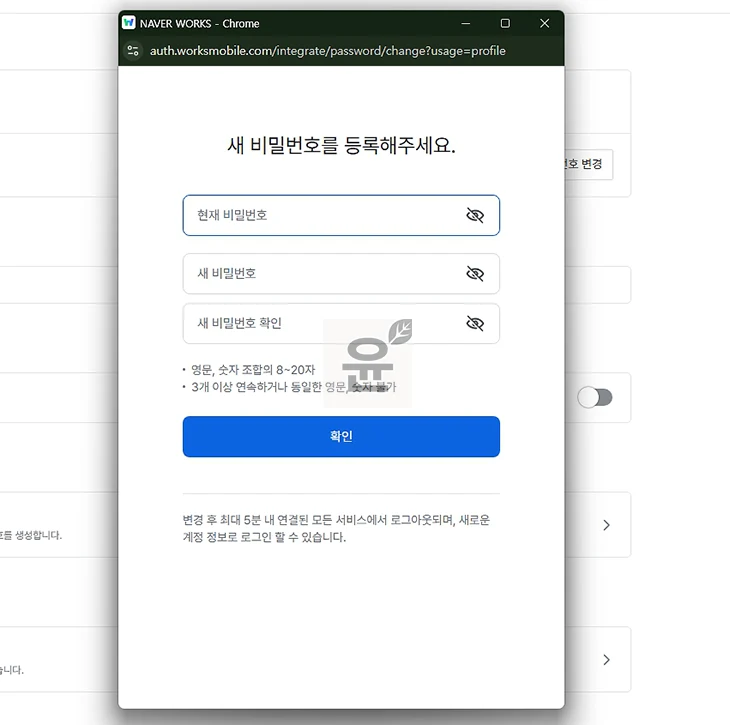730x725 pixels.
Task: Click the blue 확인 button
Action: point(341,436)
